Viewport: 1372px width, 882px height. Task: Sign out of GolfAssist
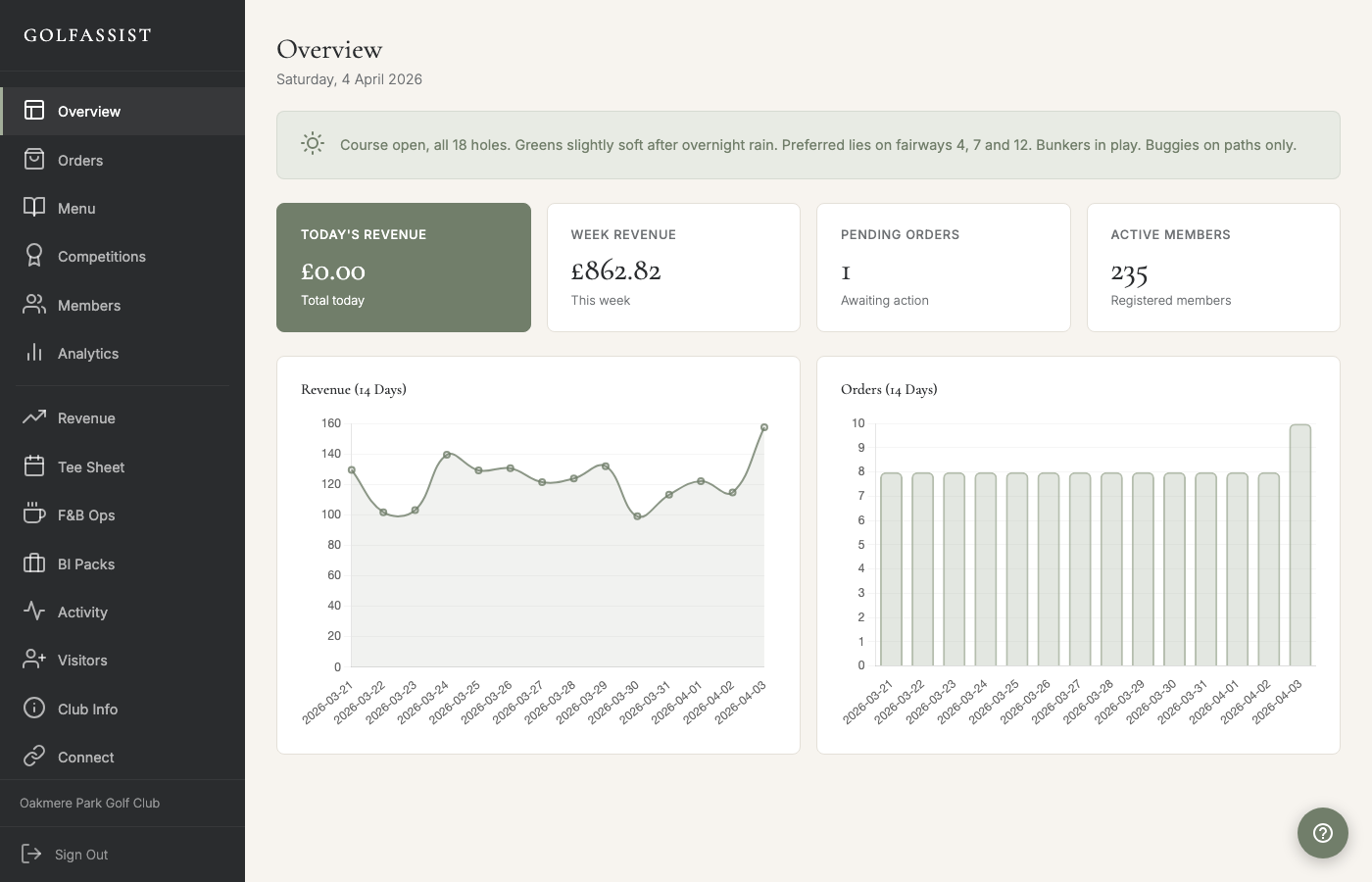pyautogui.click(x=67, y=854)
